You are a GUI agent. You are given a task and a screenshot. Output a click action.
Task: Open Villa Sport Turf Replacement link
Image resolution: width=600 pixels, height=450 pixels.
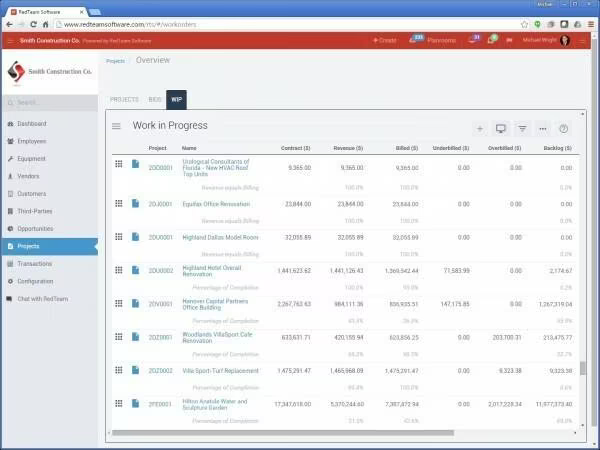pyautogui.click(x=221, y=371)
